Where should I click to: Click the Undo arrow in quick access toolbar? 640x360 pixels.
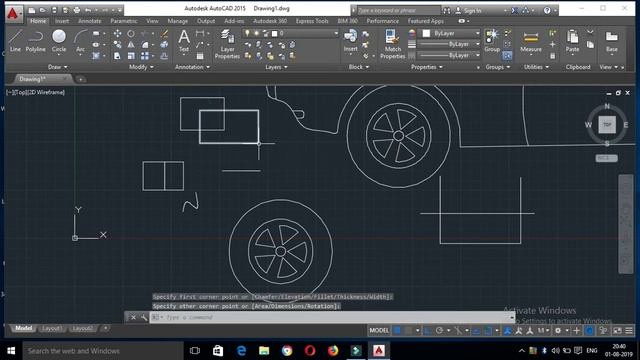pos(88,10)
